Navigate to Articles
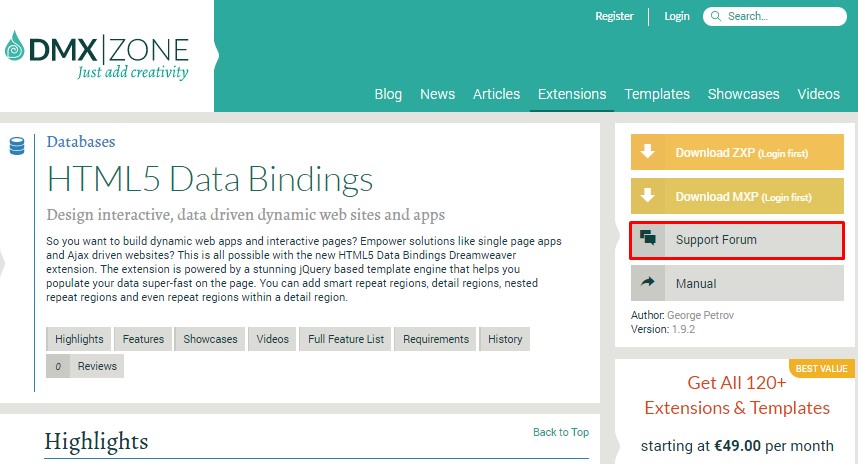The image size is (858, 464). (496, 94)
